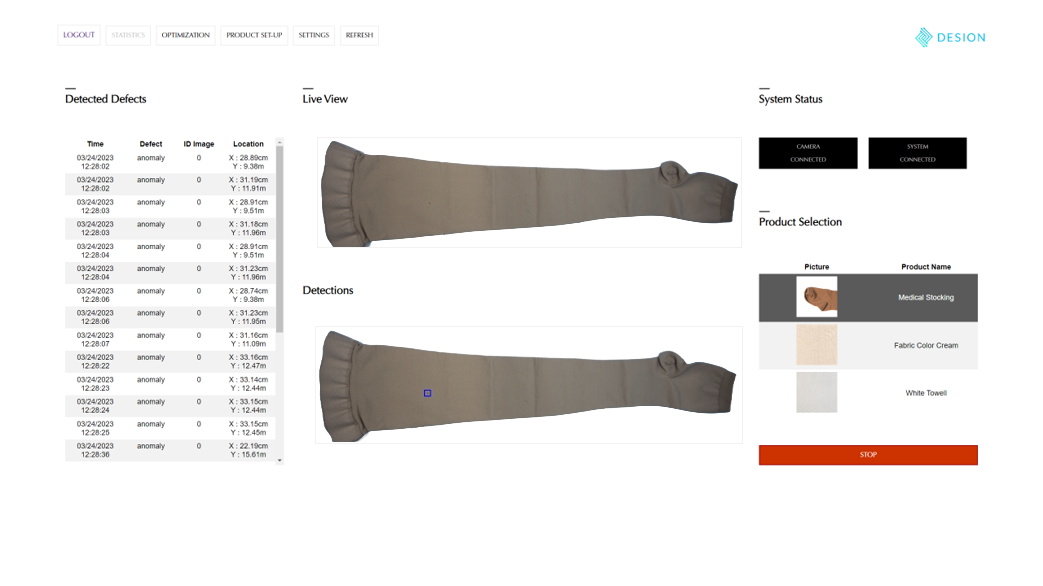Screen dimensions: 1043x586
Task: Click the Detections heading
Action: pyautogui.click(x=328, y=291)
